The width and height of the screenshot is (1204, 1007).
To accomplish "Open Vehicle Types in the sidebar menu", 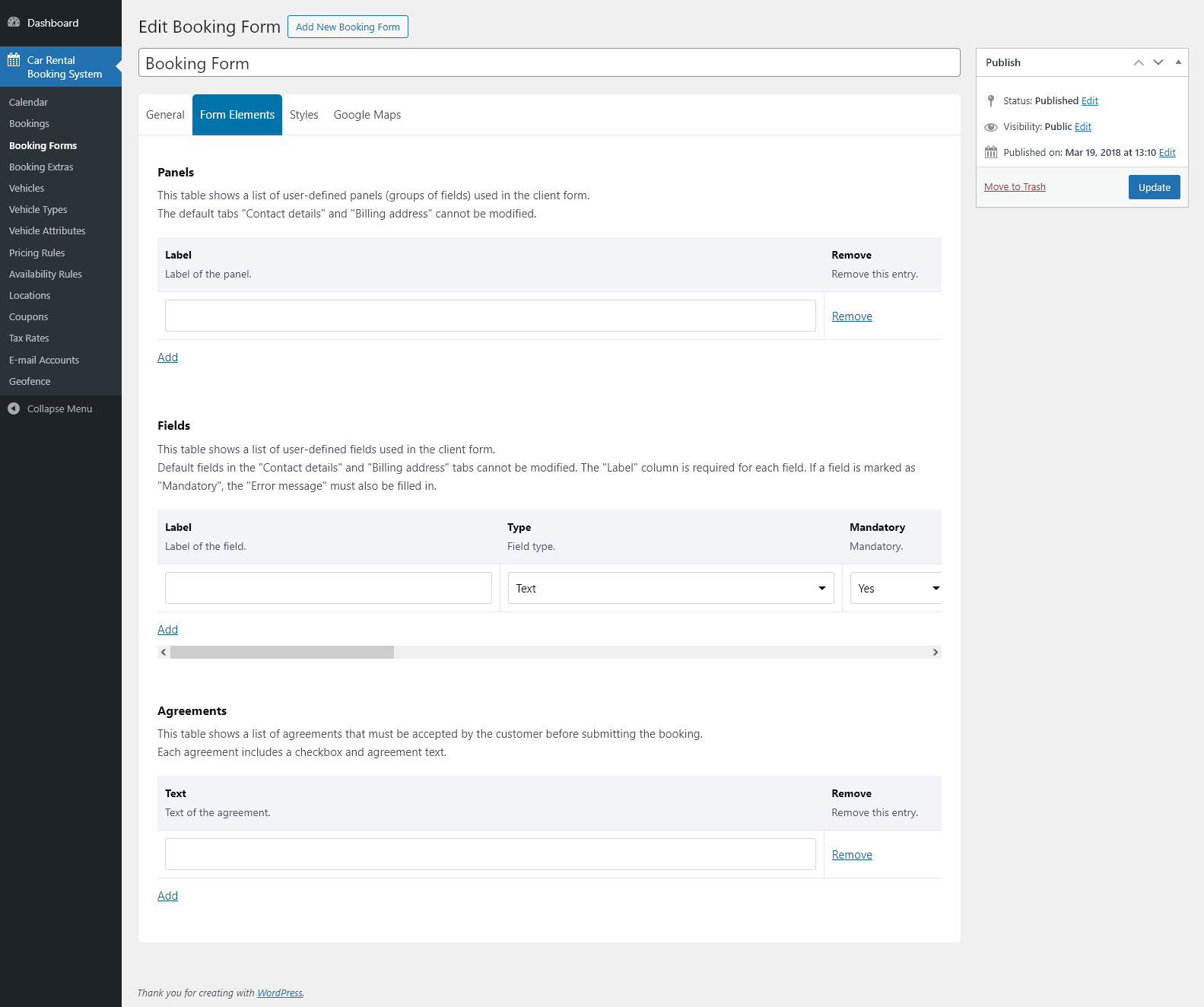I will click(x=38, y=210).
